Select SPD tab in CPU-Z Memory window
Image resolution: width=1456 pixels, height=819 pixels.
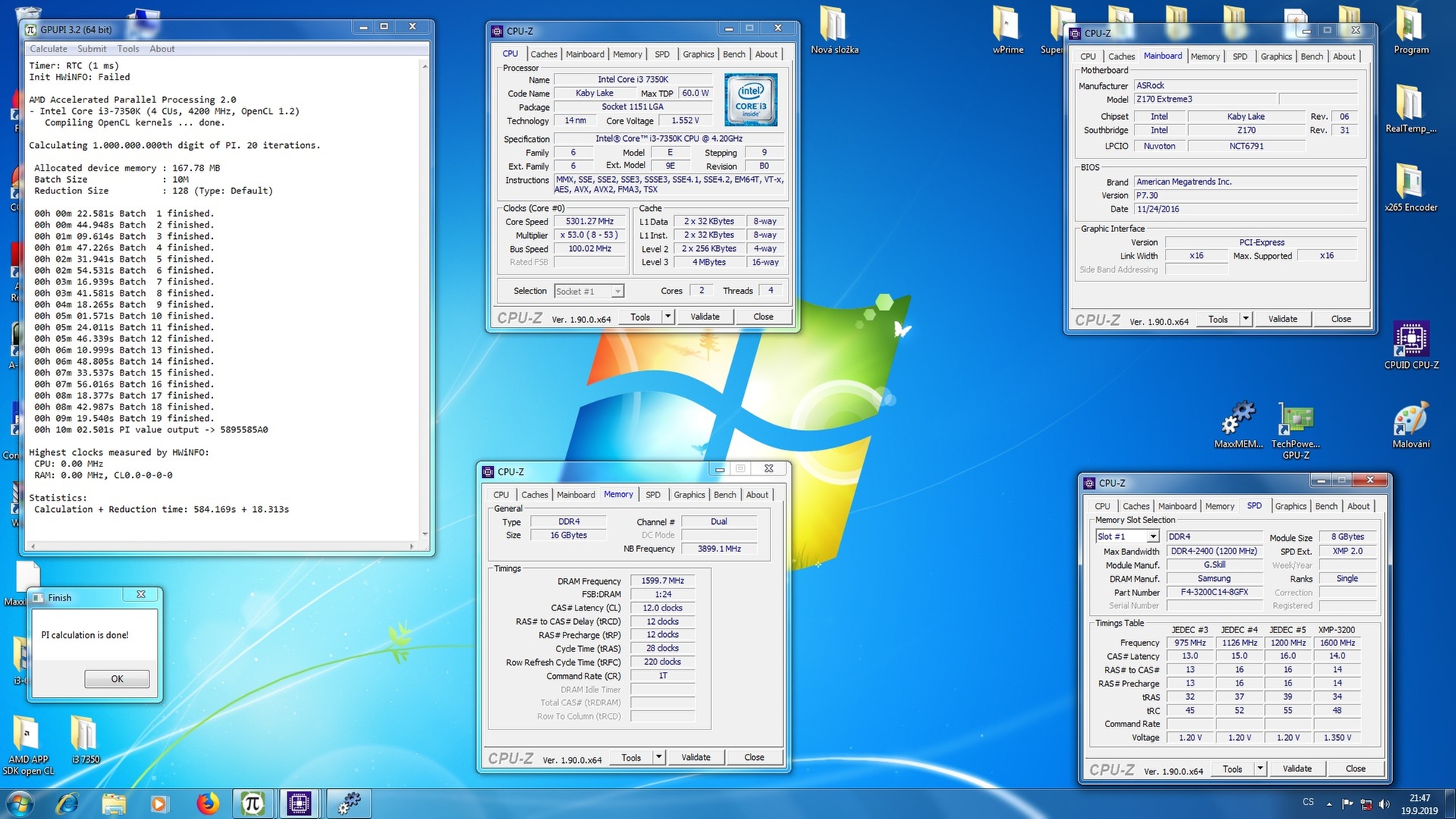653,494
